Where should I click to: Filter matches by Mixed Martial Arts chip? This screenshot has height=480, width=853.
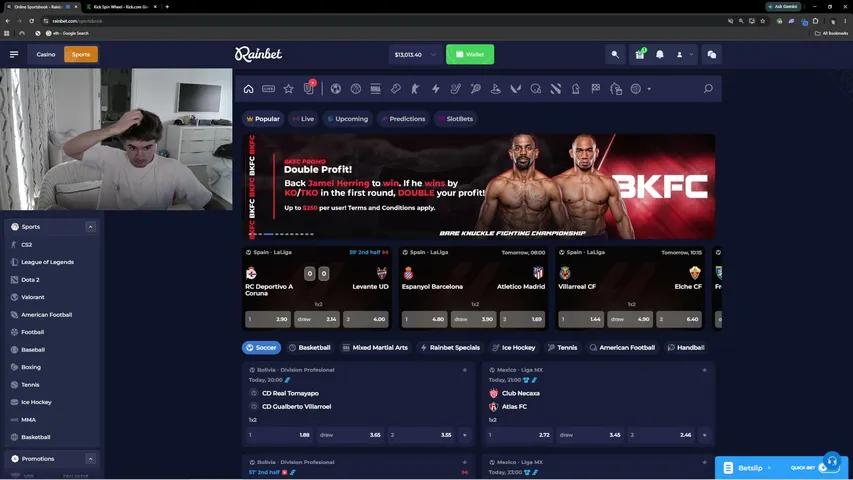click(375, 348)
